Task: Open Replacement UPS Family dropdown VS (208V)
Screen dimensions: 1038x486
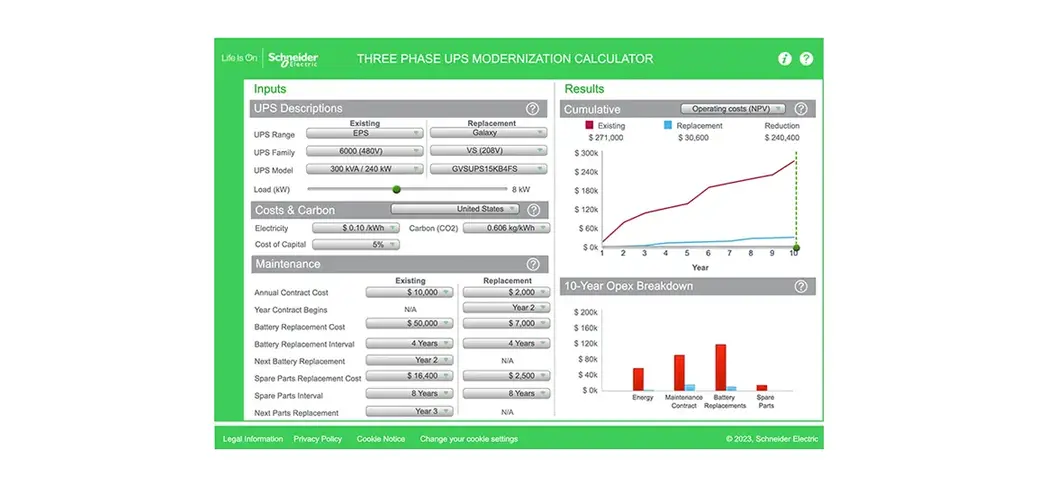Action: 489,151
